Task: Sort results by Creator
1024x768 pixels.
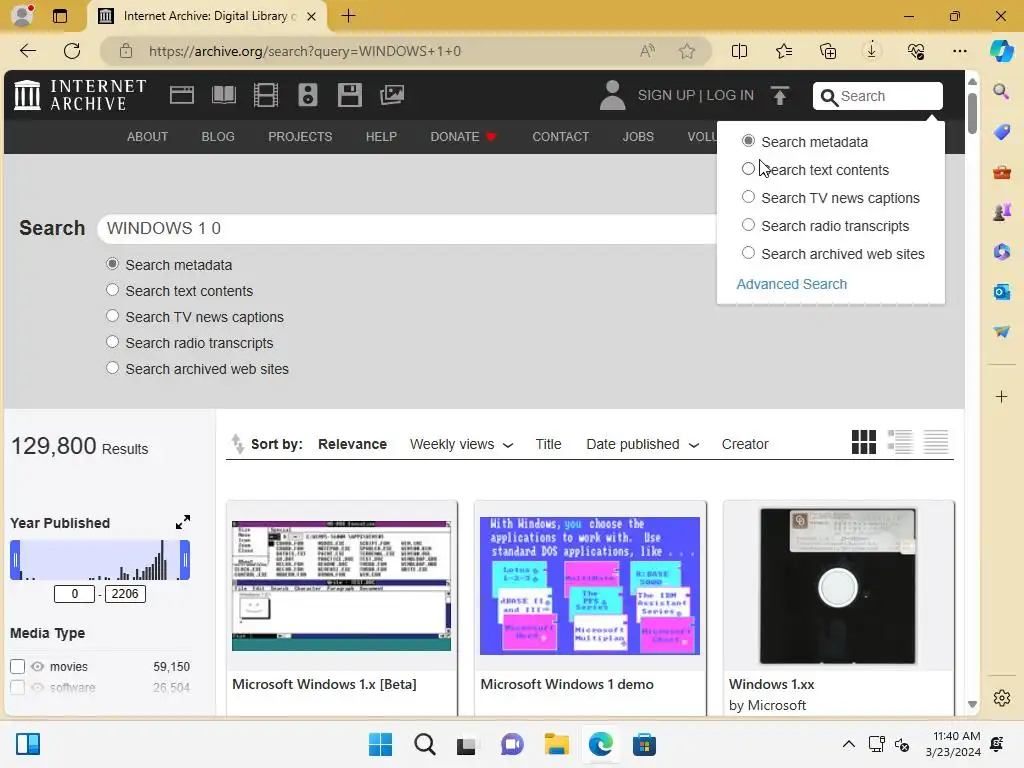Action: point(744,444)
